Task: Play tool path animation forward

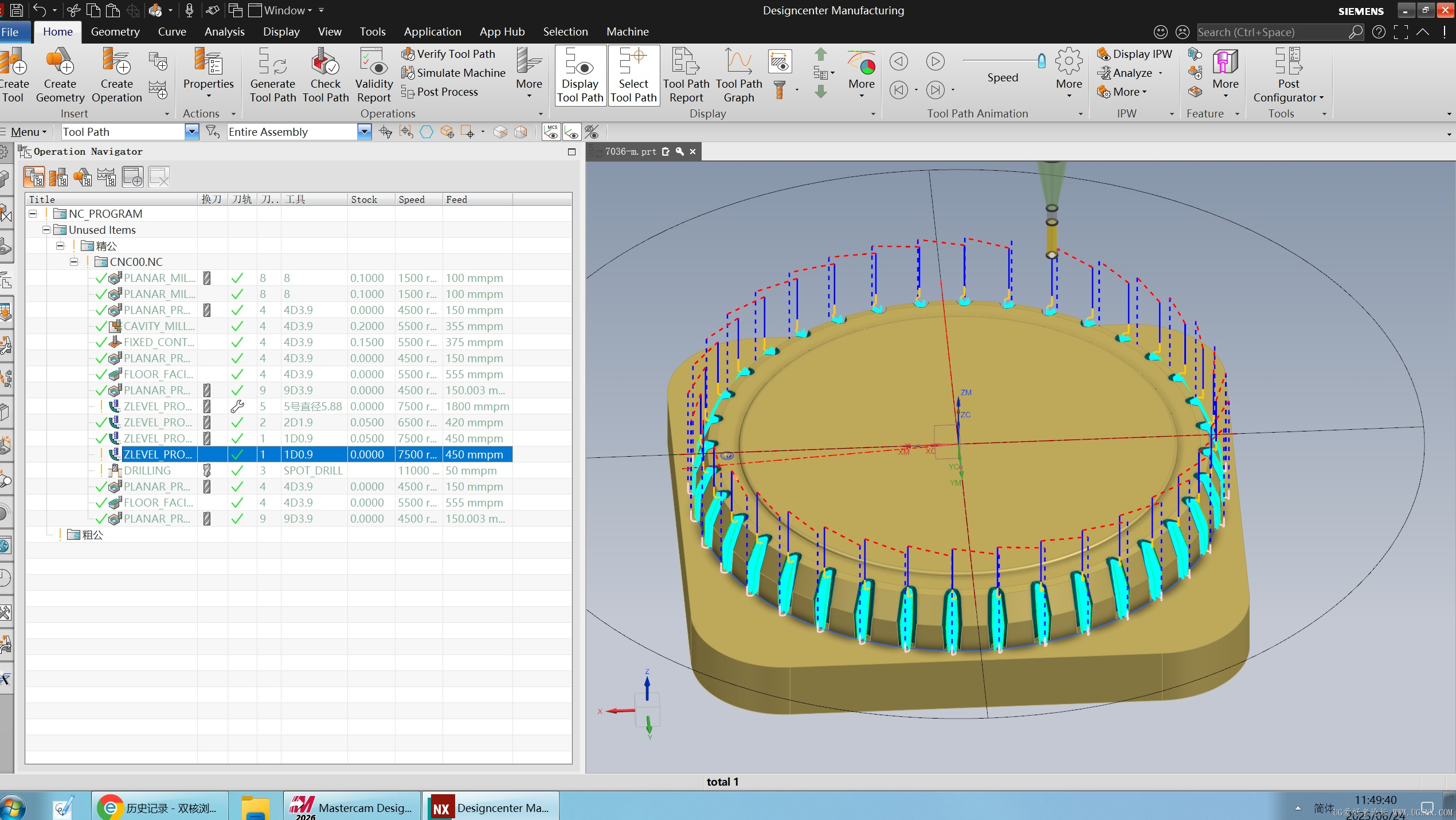Action: (x=935, y=61)
